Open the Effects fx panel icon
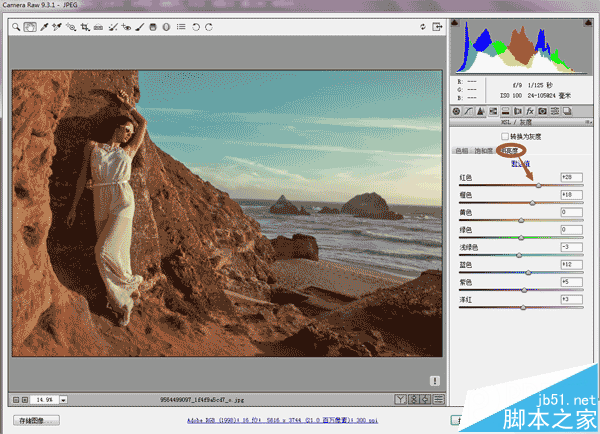Screen dimensions: 600x434 (530, 111)
